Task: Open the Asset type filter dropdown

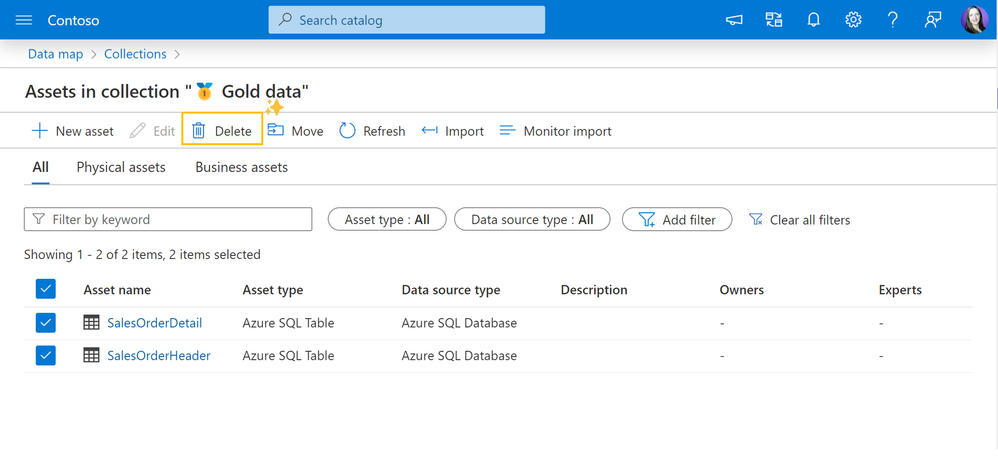Action: (387, 219)
